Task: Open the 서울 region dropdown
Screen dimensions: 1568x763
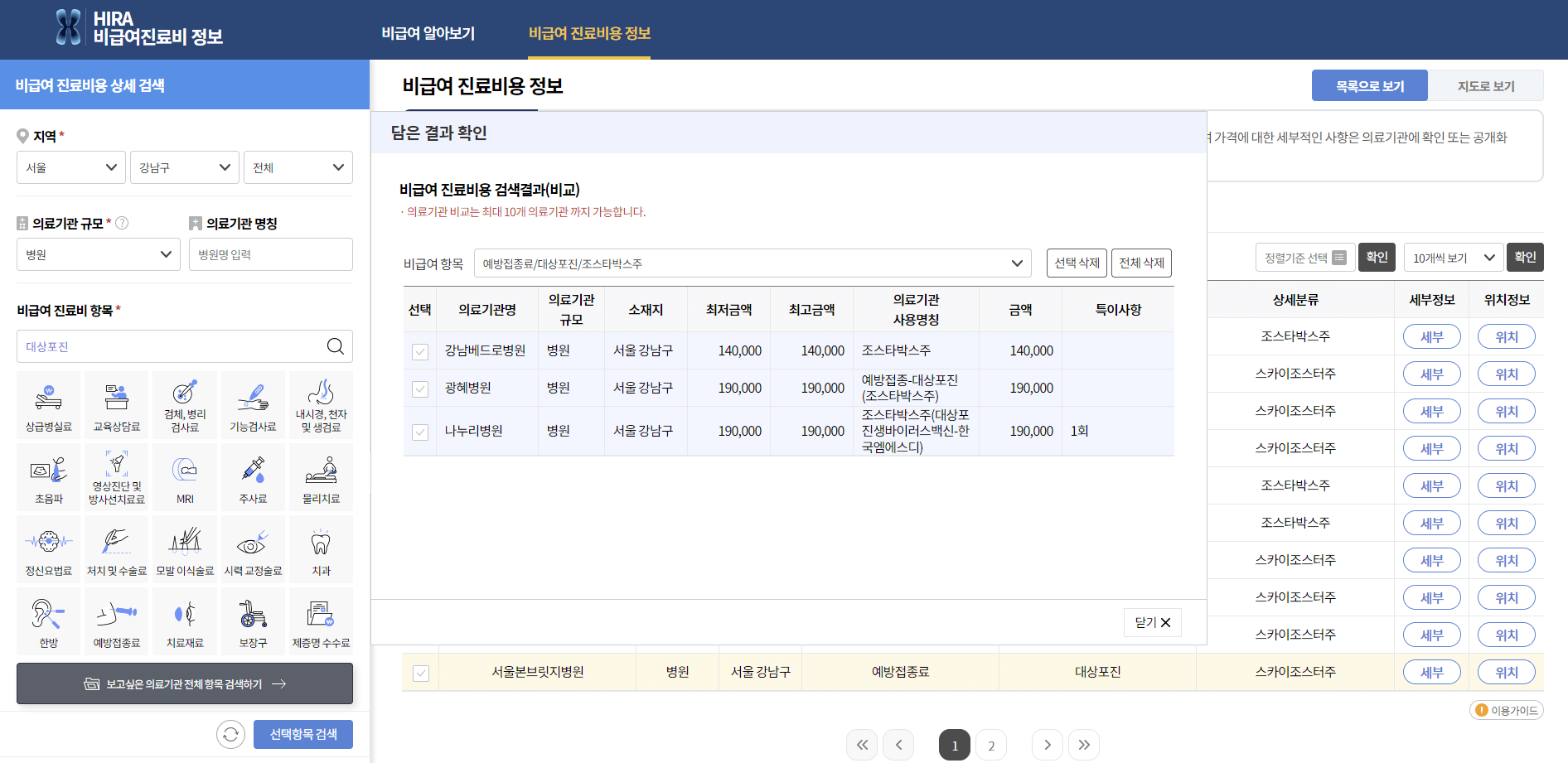Action: pos(71,167)
